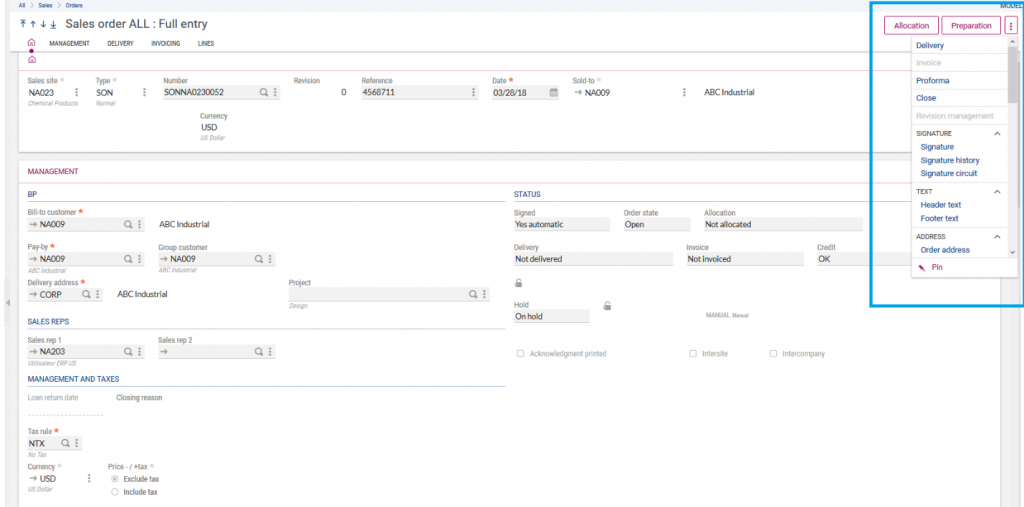This screenshot has width=1024, height=507.
Task: Click the home icon below the title
Action: pos(31,43)
